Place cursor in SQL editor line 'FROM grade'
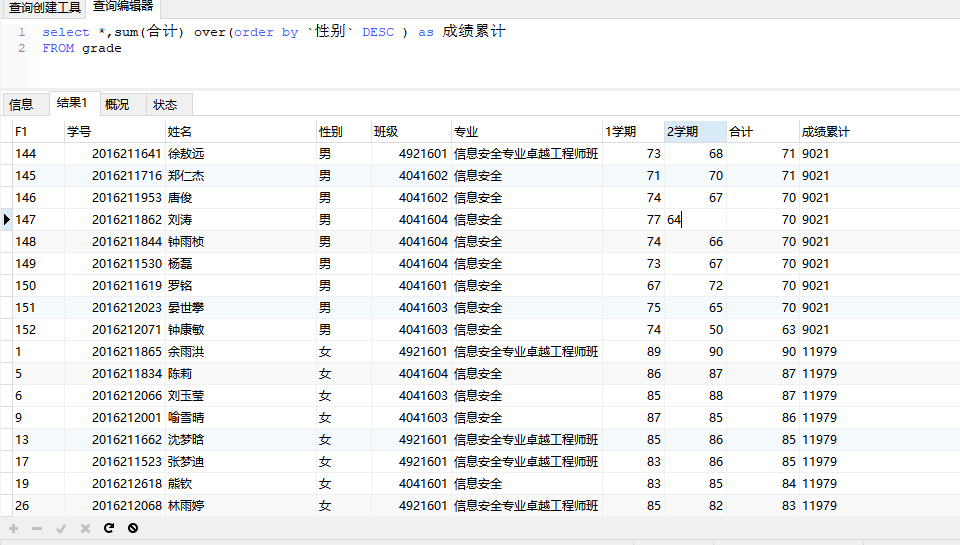The height and width of the screenshot is (545, 960). [81, 48]
